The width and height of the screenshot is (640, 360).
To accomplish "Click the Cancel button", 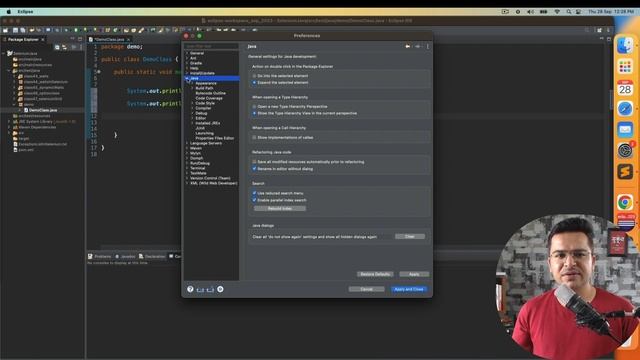I will tap(367, 289).
